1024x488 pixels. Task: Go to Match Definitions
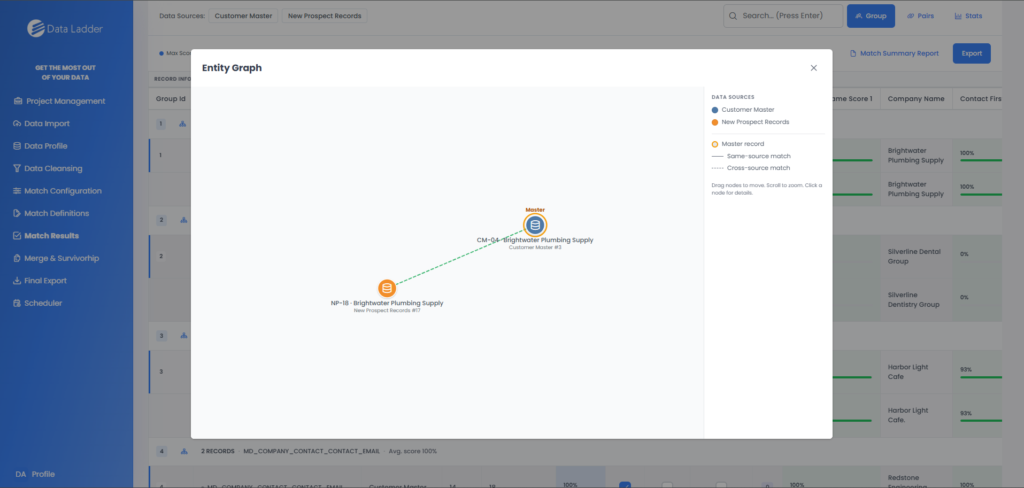click(x=51, y=213)
